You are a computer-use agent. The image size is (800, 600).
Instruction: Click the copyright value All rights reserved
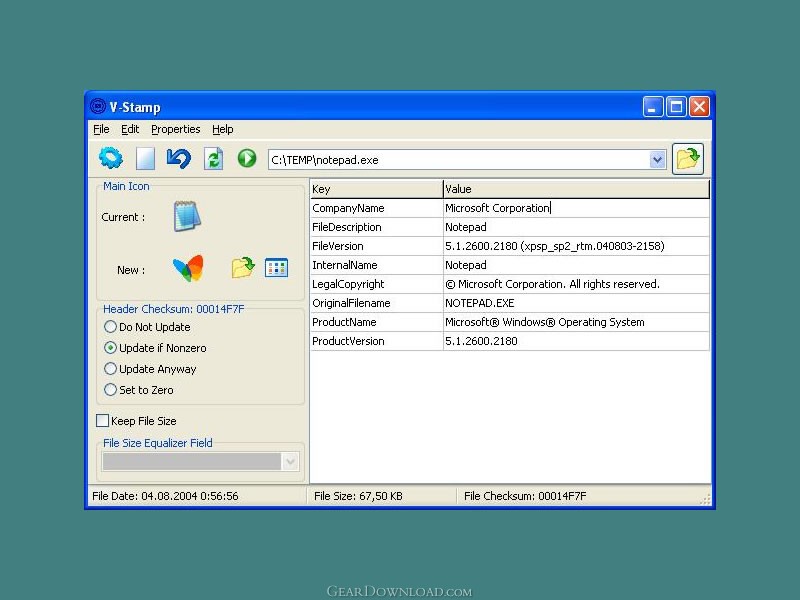coord(577,284)
